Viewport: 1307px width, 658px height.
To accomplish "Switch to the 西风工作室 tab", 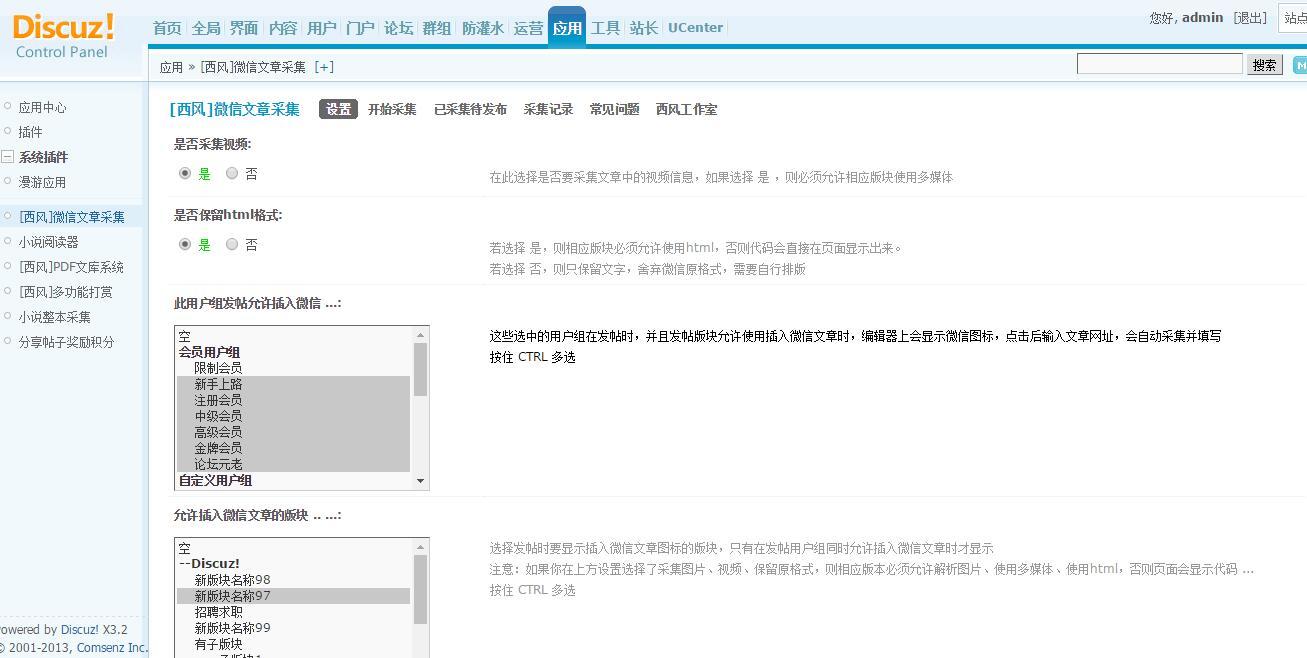I will [686, 109].
